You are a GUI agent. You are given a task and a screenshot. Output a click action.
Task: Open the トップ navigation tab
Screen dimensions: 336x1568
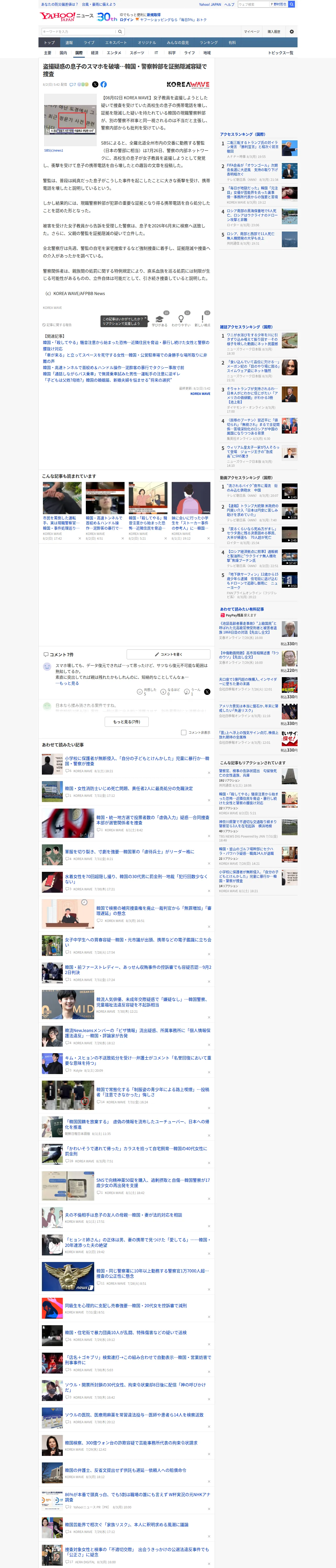tap(49, 43)
